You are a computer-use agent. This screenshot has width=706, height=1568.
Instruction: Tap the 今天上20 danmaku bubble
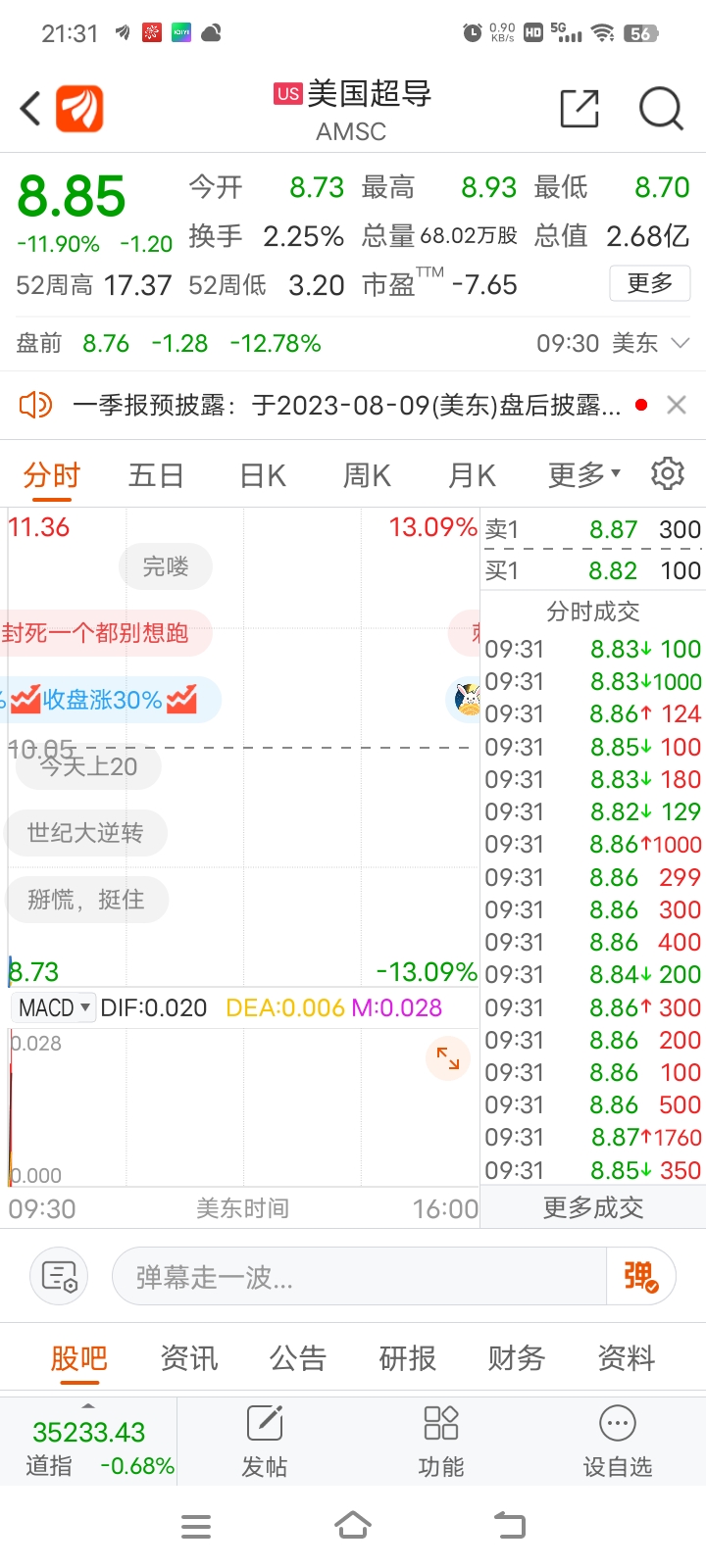click(x=88, y=766)
